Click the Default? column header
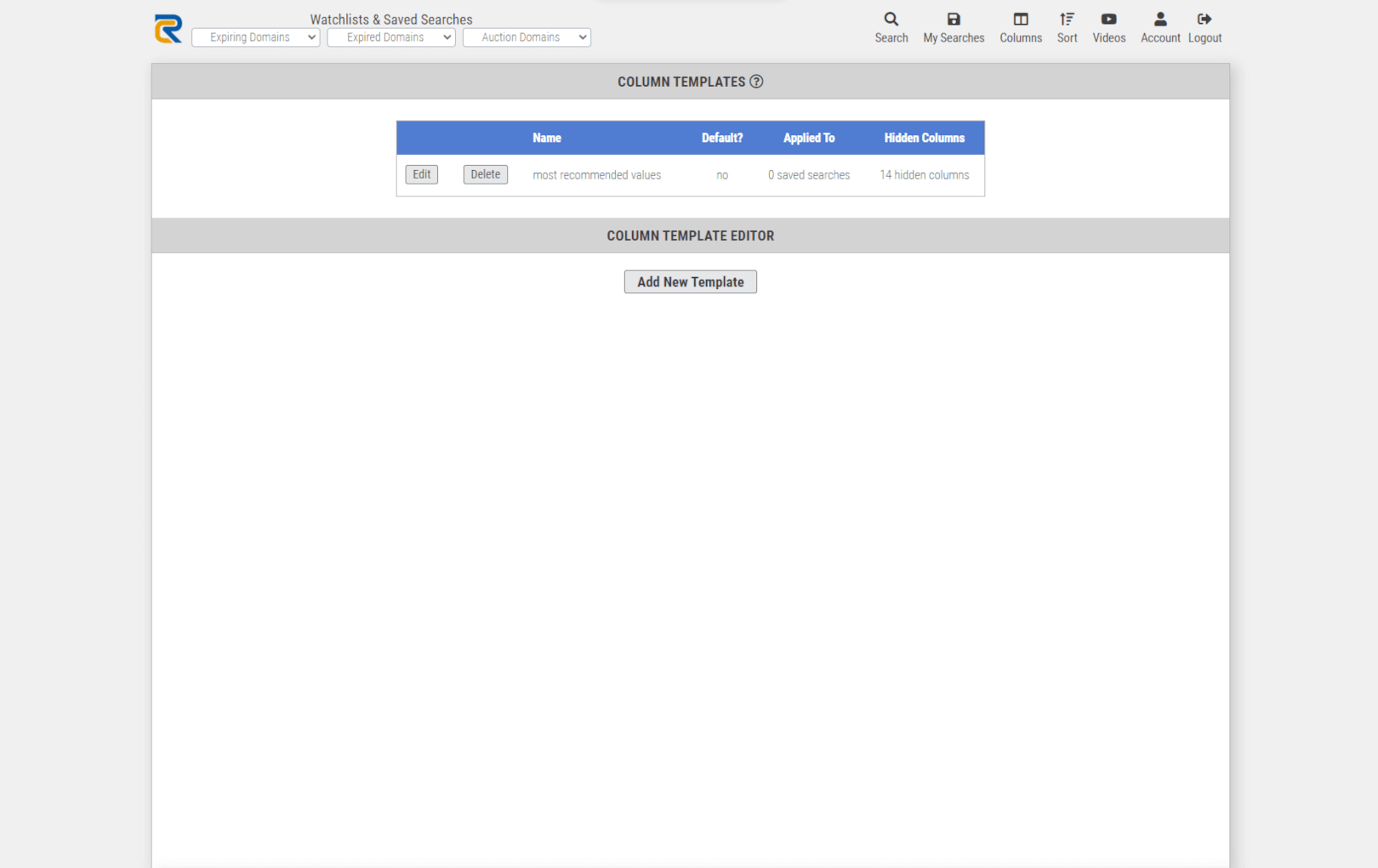 point(721,137)
